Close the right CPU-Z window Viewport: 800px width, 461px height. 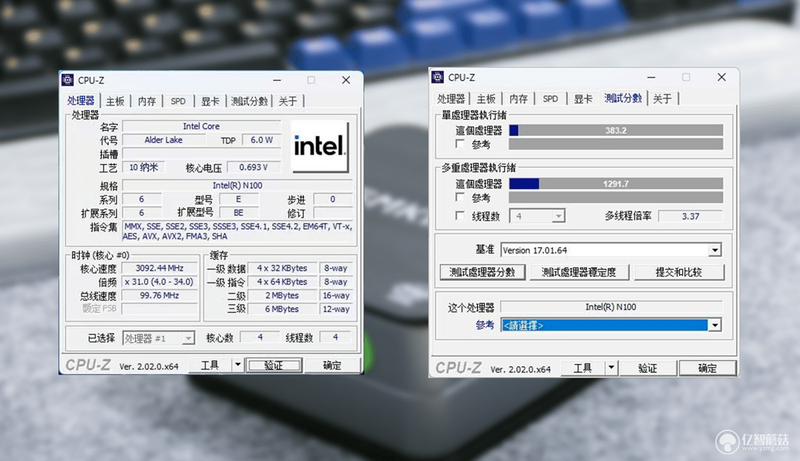(x=721, y=77)
